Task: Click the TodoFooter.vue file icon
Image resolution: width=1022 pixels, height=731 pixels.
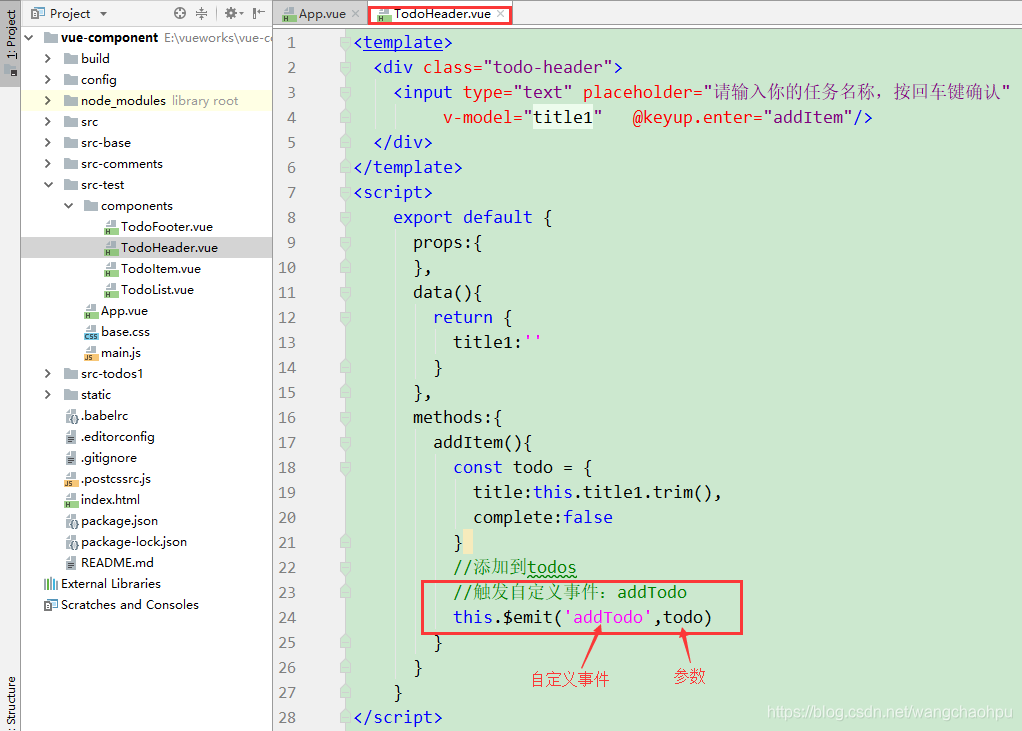Action: 111,227
